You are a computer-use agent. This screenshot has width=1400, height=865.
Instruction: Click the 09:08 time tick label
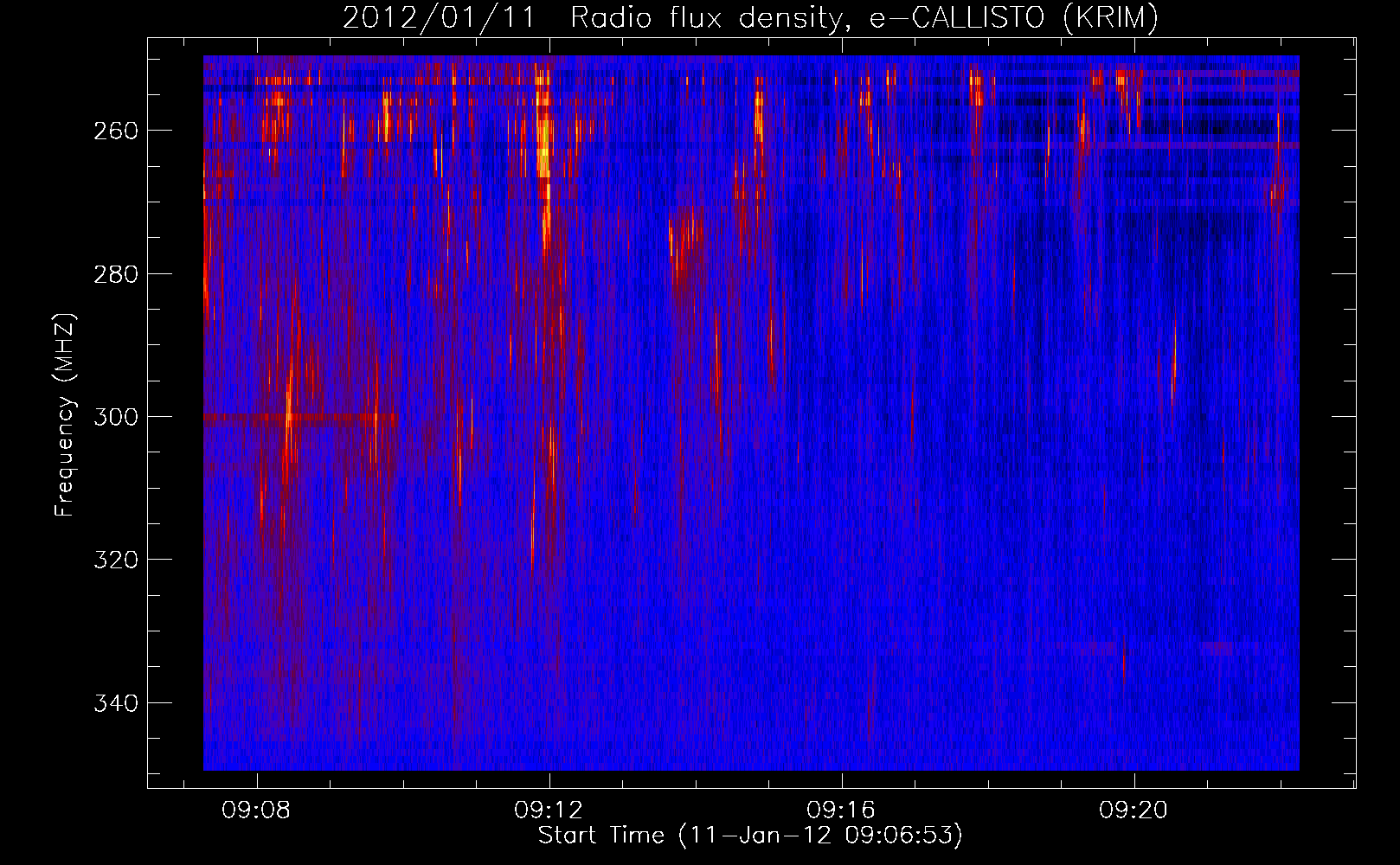256,811
